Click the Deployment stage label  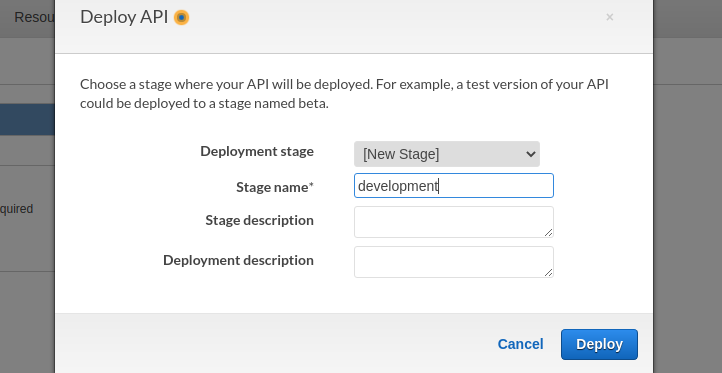click(x=257, y=151)
